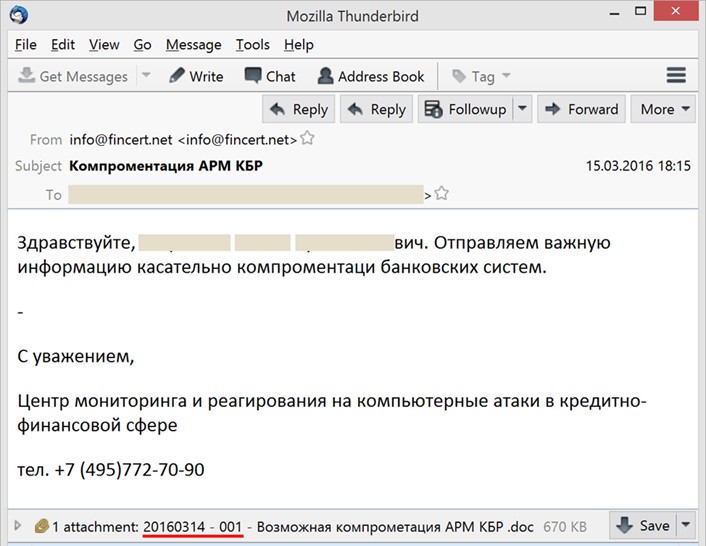Click the redacted To recipient field
Screen dimensions: 706x546
click(246, 194)
